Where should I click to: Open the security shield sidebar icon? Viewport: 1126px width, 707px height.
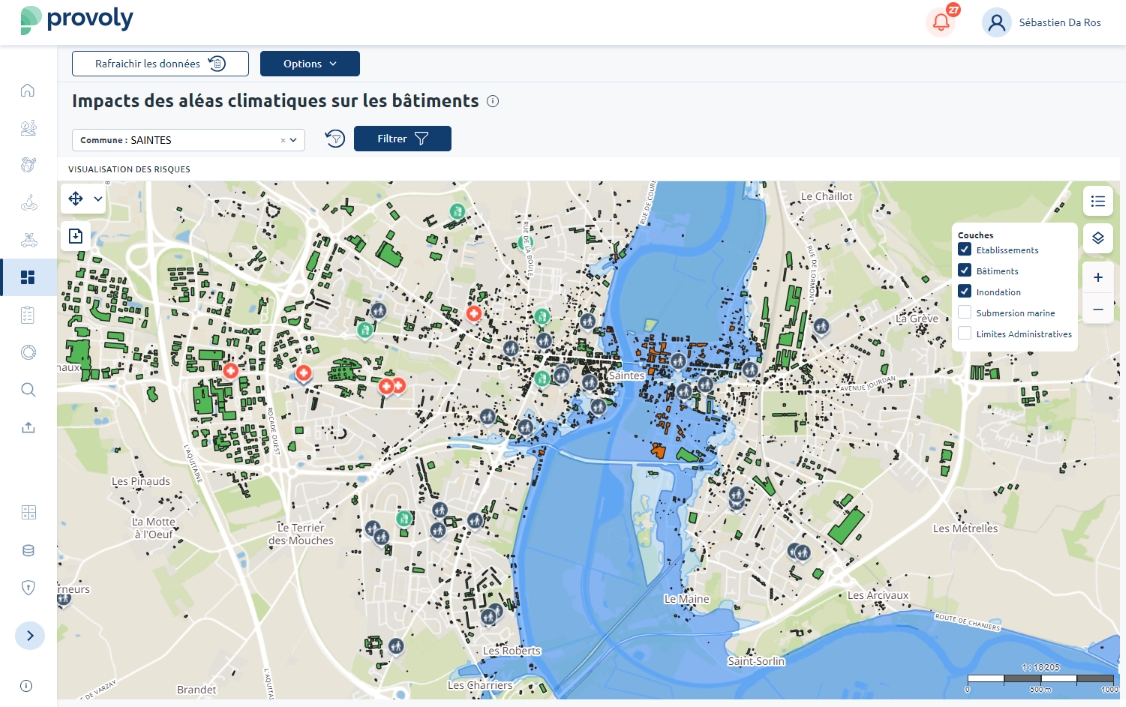(x=28, y=588)
